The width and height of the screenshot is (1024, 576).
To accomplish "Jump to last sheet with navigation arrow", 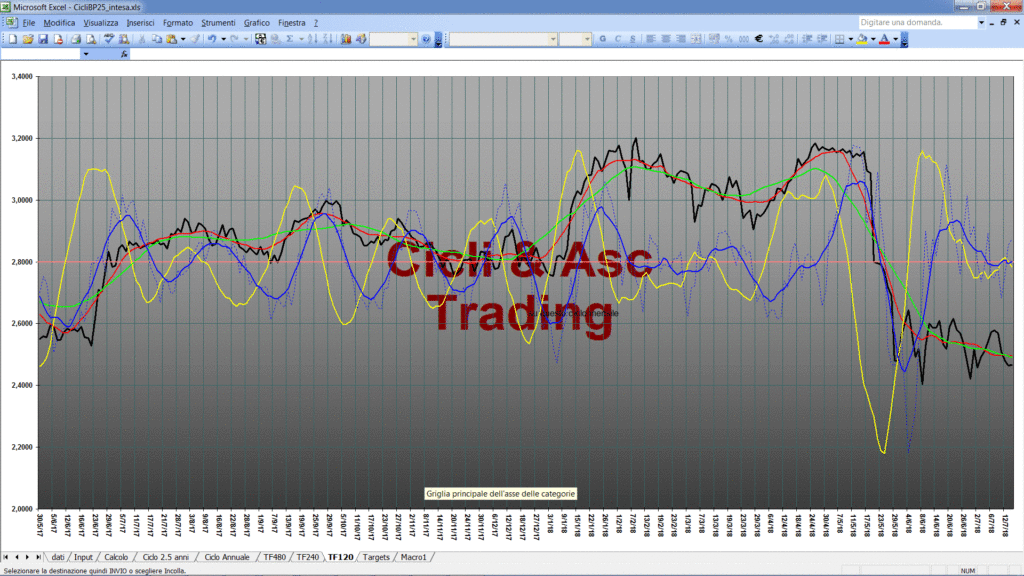I will point(38,557).
